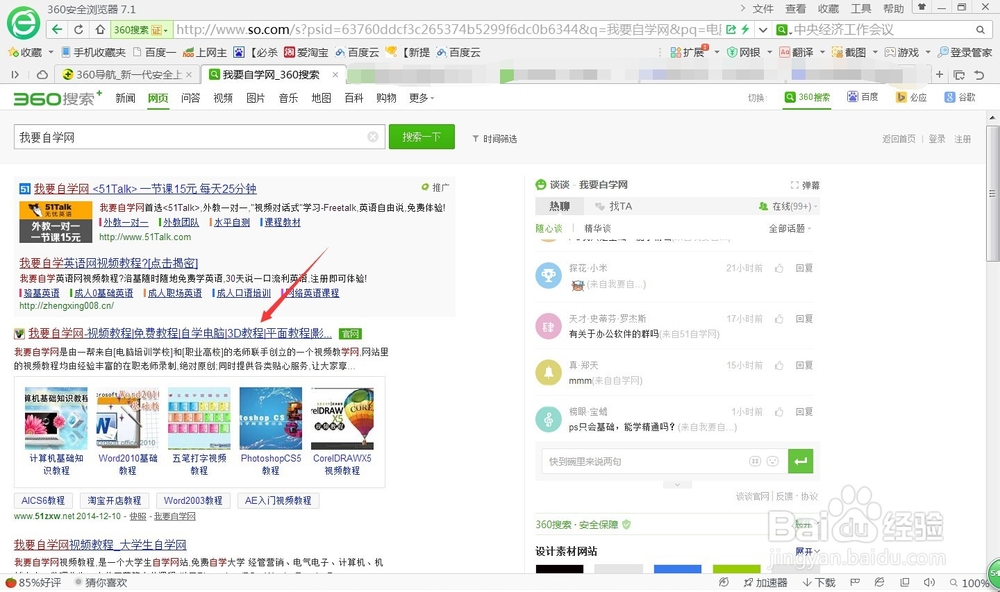The width and height of the screenshot is (1000, 592).
Task: Click the 360 browser logo
Action: point(23,24)
